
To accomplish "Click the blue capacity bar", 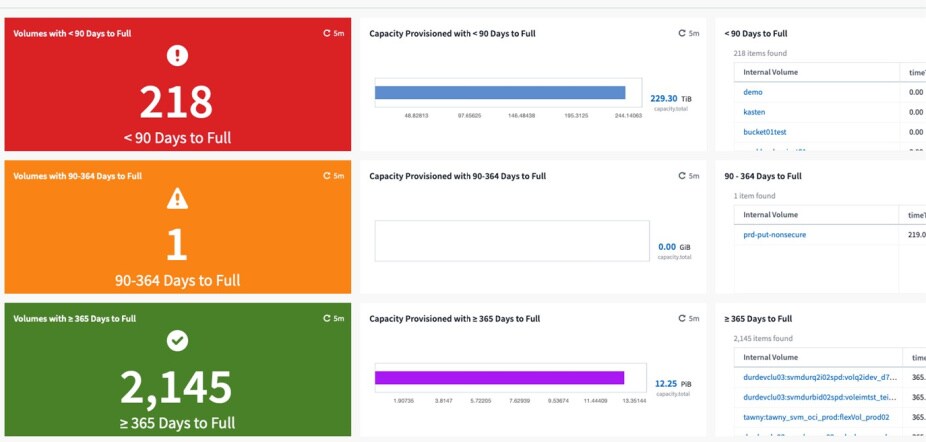I will click(500, 93).
